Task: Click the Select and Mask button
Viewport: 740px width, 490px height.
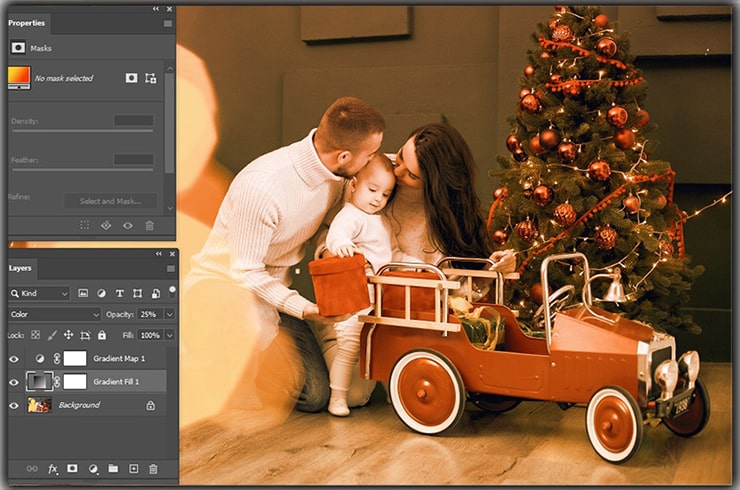Action: coord(110,201)
